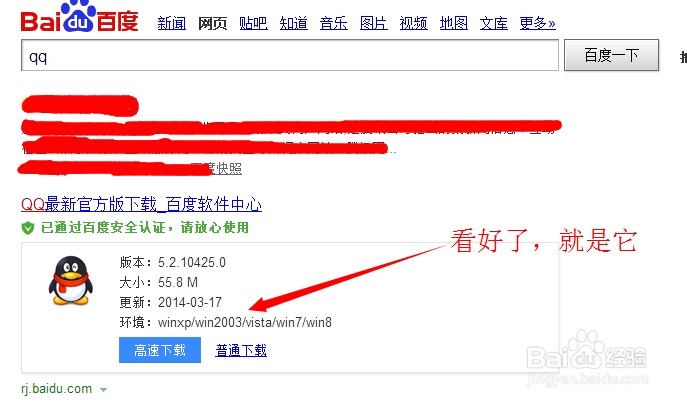Click the rj.baidu.com source URL

click(57, 389)
